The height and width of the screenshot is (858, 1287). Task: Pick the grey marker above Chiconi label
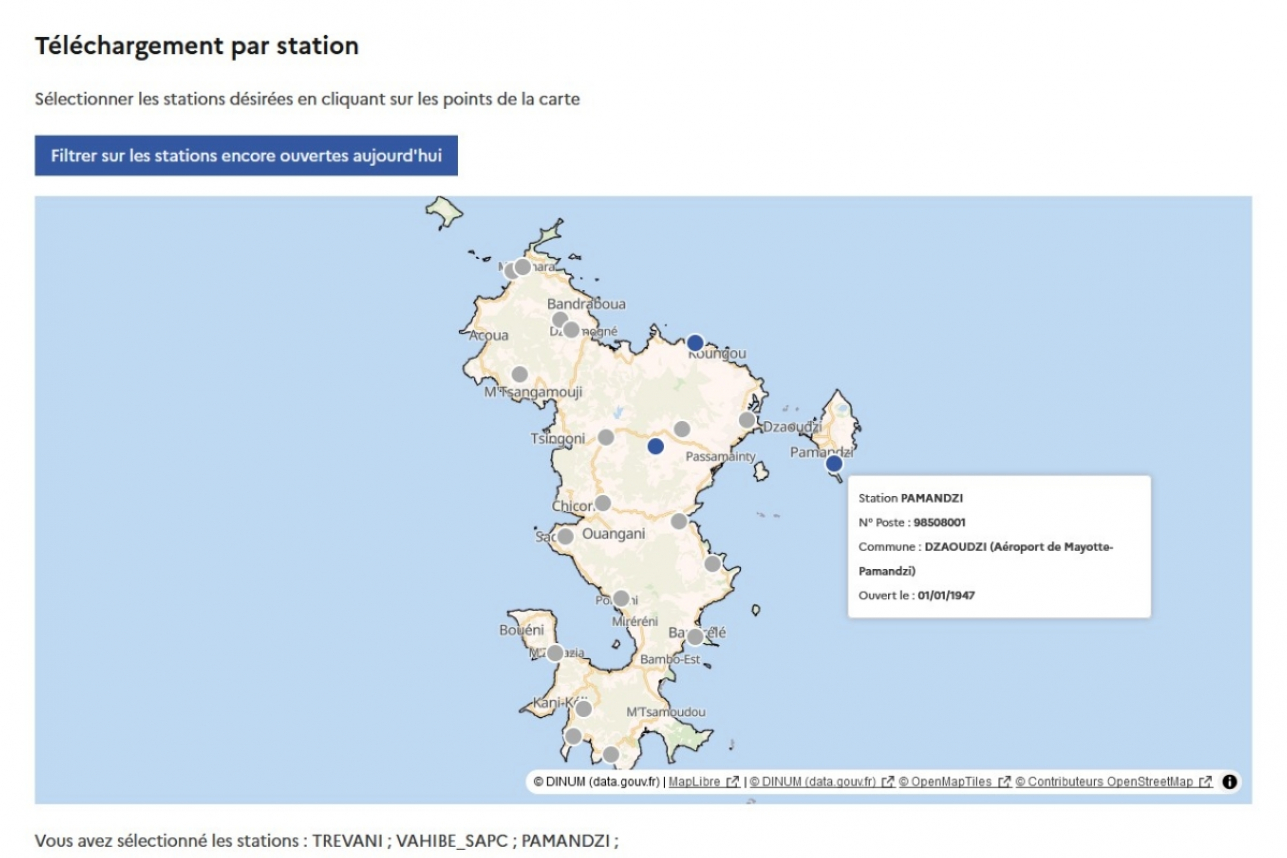pos(603,503)
